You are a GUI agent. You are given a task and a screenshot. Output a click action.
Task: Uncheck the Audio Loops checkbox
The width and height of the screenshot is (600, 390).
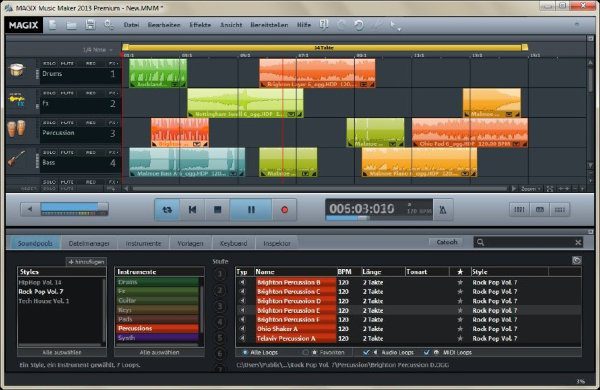[x=366, y=352]
